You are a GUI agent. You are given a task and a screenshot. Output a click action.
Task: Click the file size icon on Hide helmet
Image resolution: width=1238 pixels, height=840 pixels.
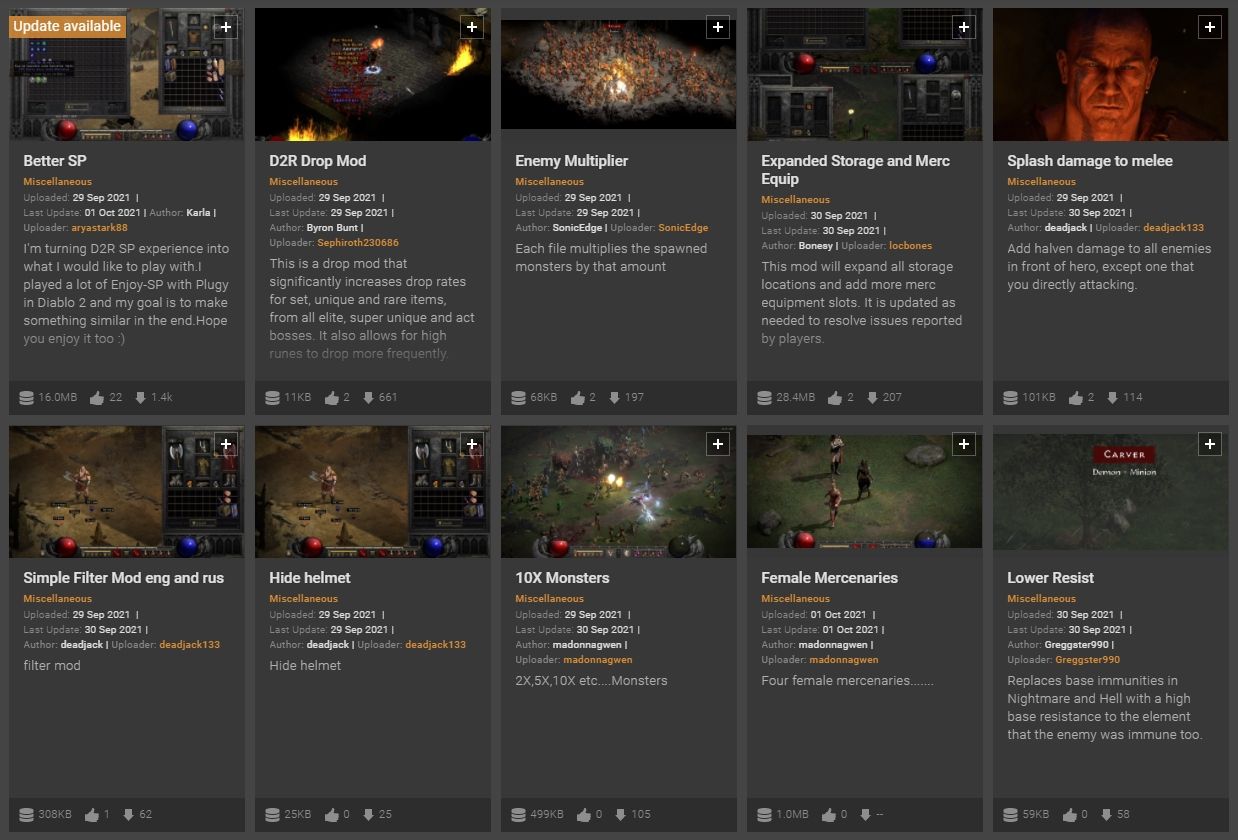pos(272,814)
